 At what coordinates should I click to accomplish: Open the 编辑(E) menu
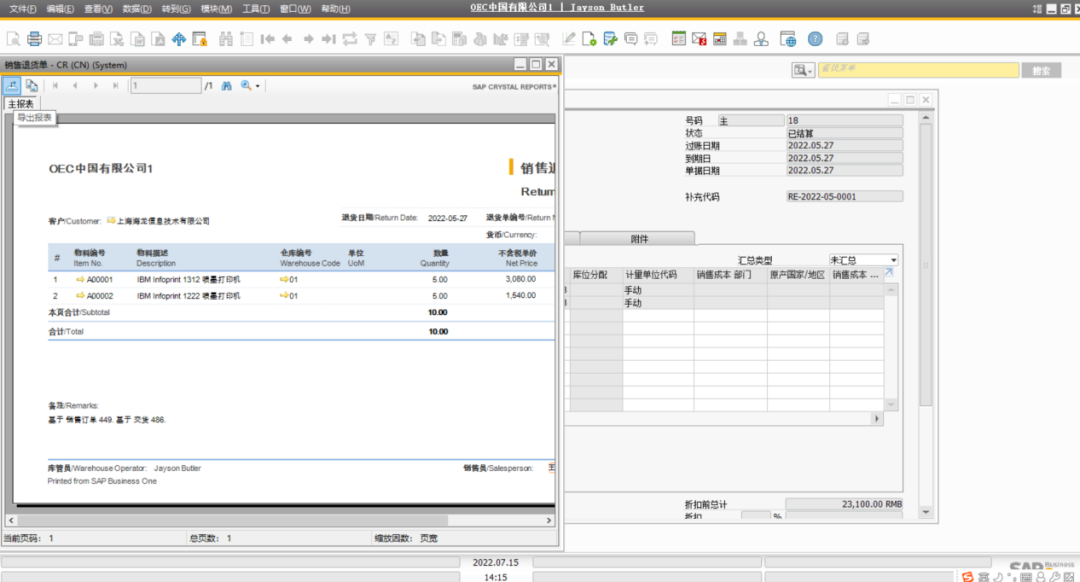[x=60, y=8]
